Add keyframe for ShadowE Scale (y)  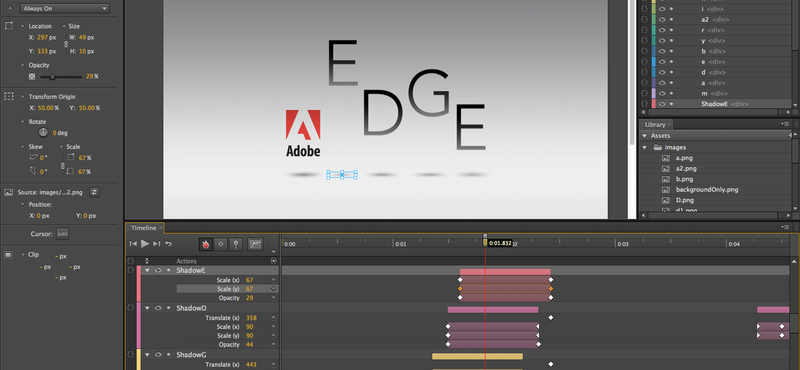(273, 289)
